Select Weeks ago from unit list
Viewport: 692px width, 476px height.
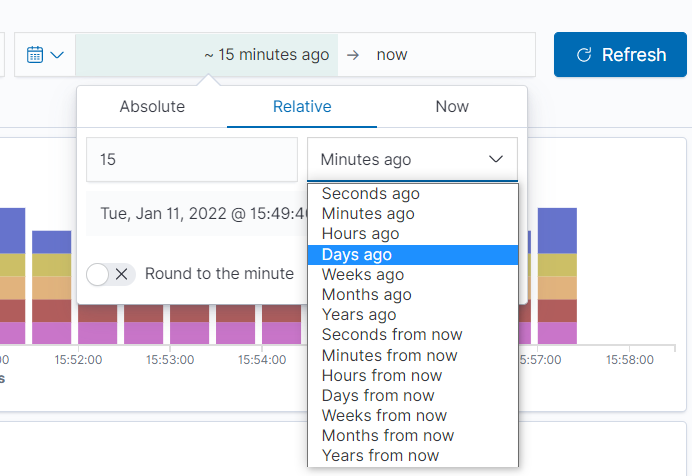(362, 275)
